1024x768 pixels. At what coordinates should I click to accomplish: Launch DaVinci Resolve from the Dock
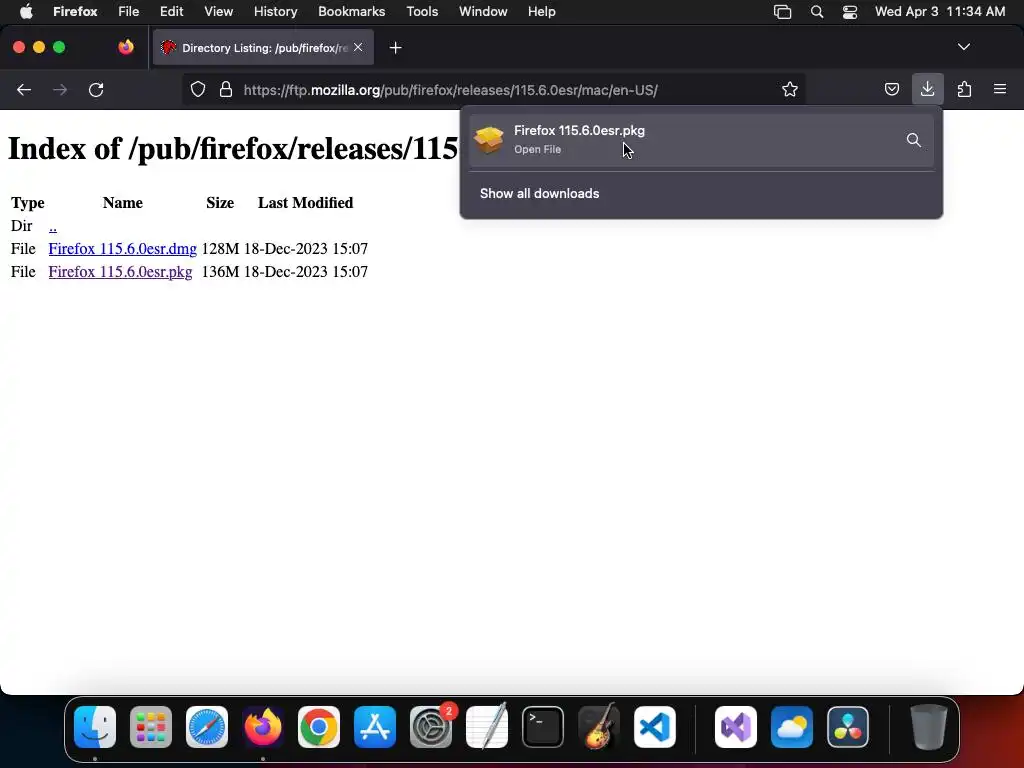pos(848,727)
